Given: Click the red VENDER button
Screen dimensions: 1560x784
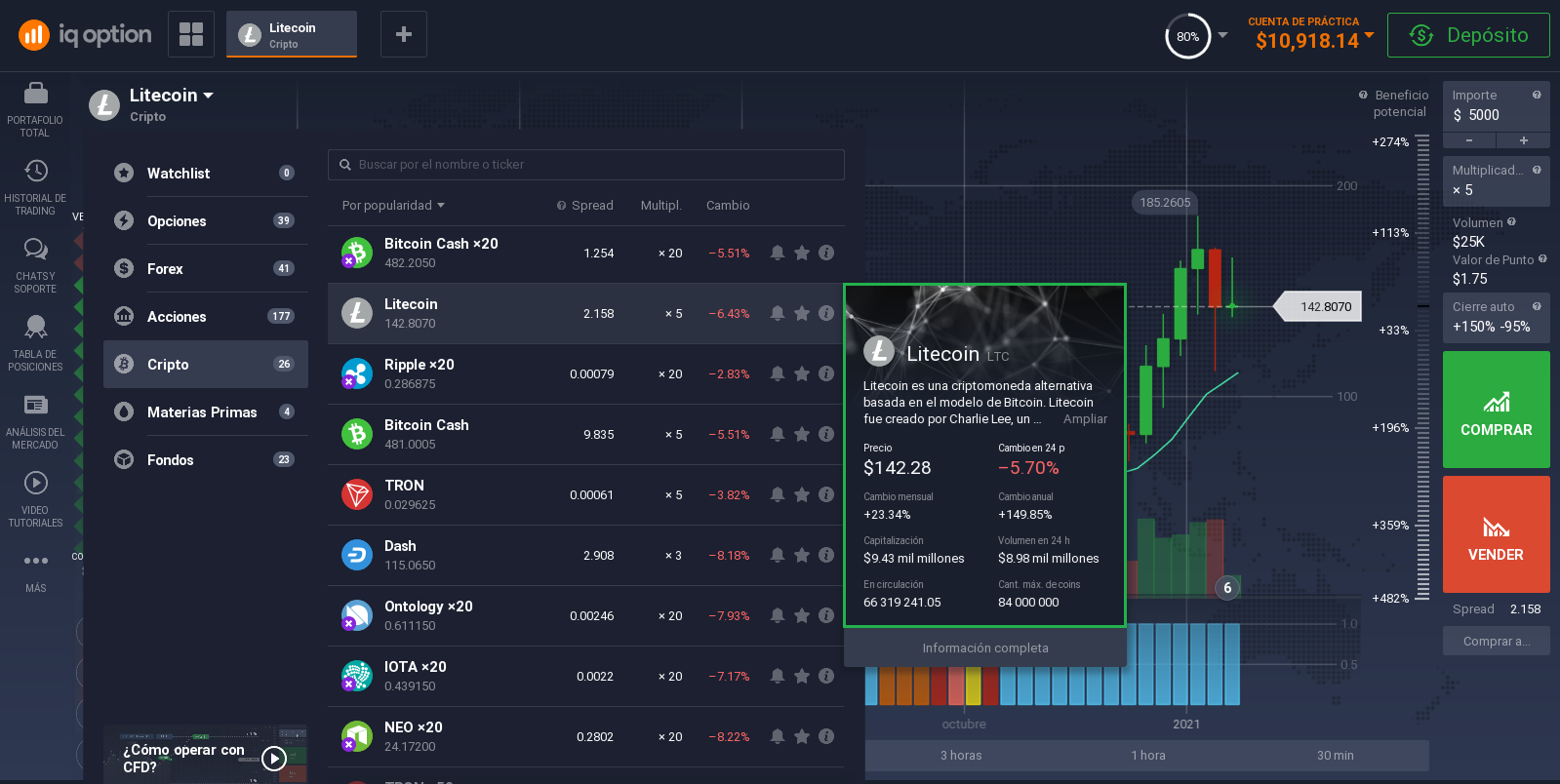Looking at the screenshot, I should coord(1496,534).
